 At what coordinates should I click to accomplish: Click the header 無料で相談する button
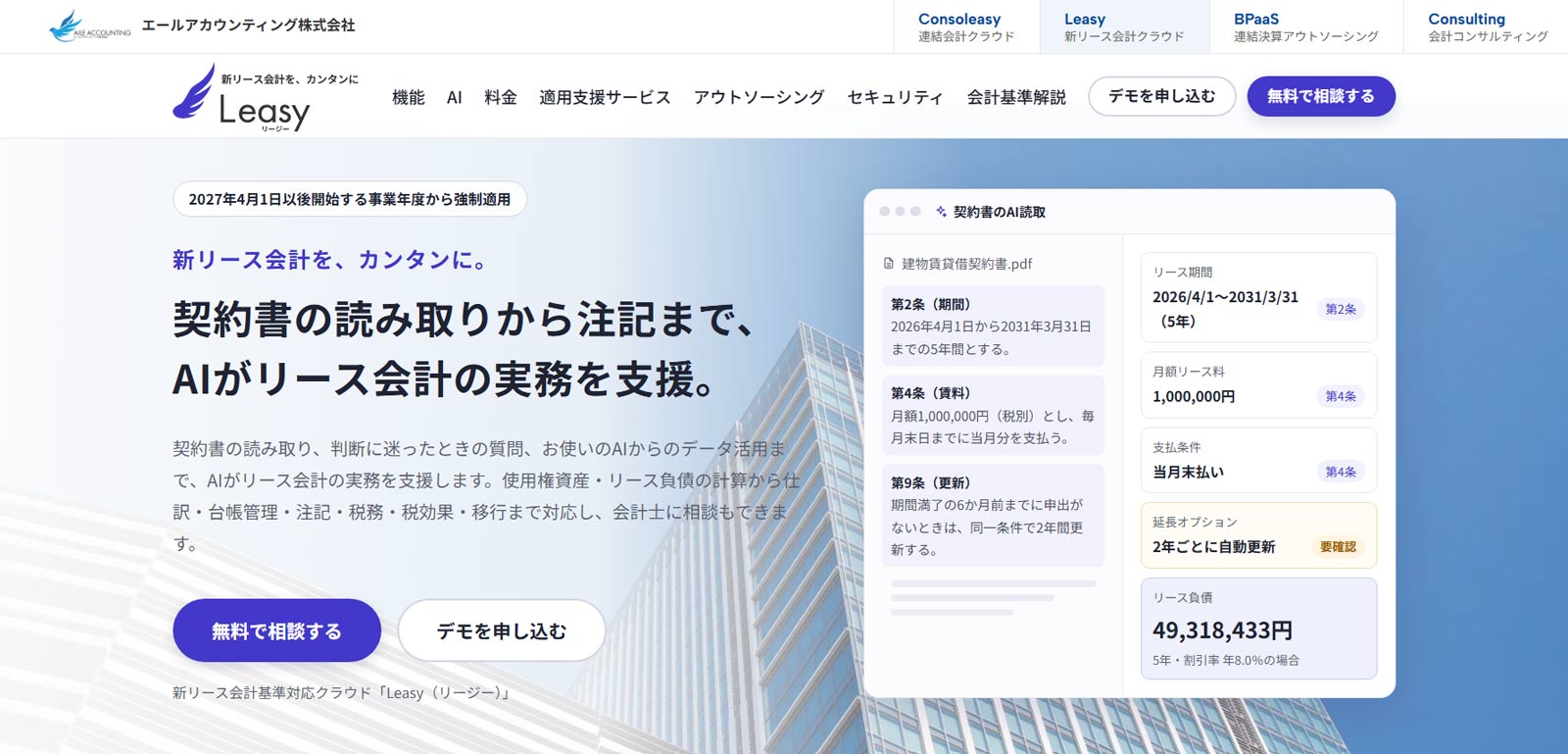pyautogui.click(x=1321, y=96)
